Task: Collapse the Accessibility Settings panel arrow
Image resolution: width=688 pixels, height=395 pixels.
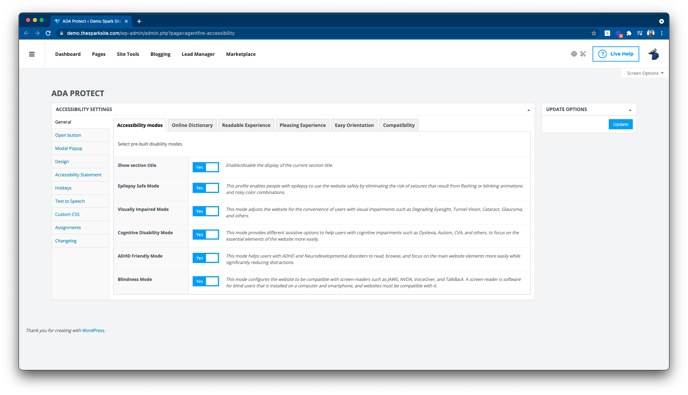Action: coord(528,110)
